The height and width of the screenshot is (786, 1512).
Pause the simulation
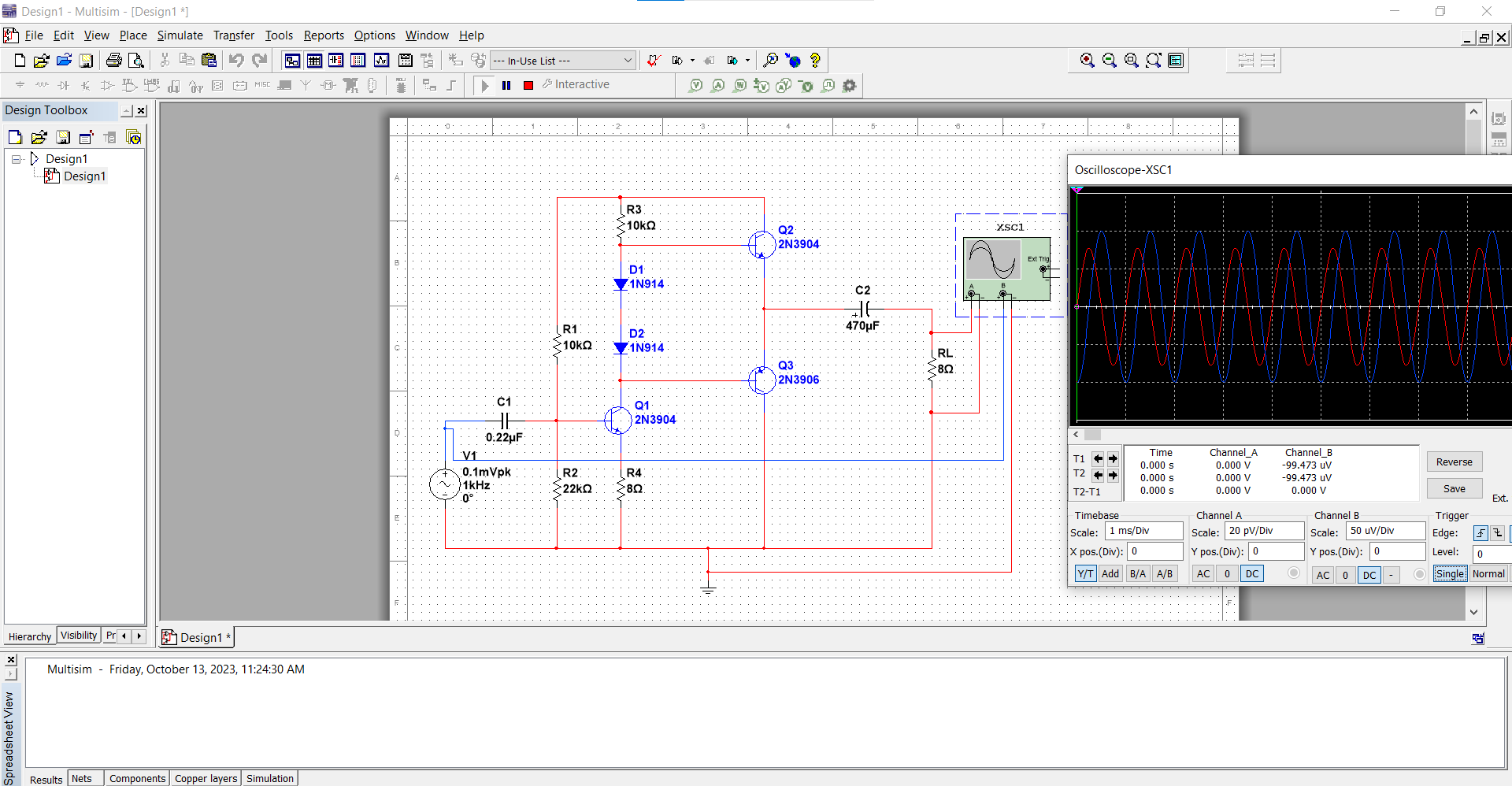(506, 85)
